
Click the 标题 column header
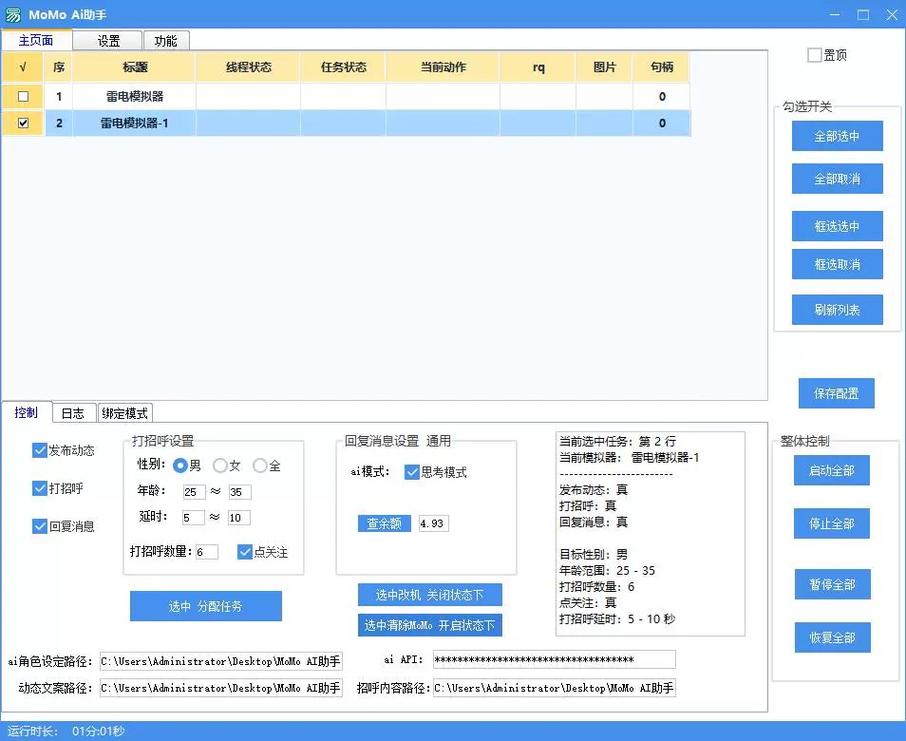(x=135, y=67)
